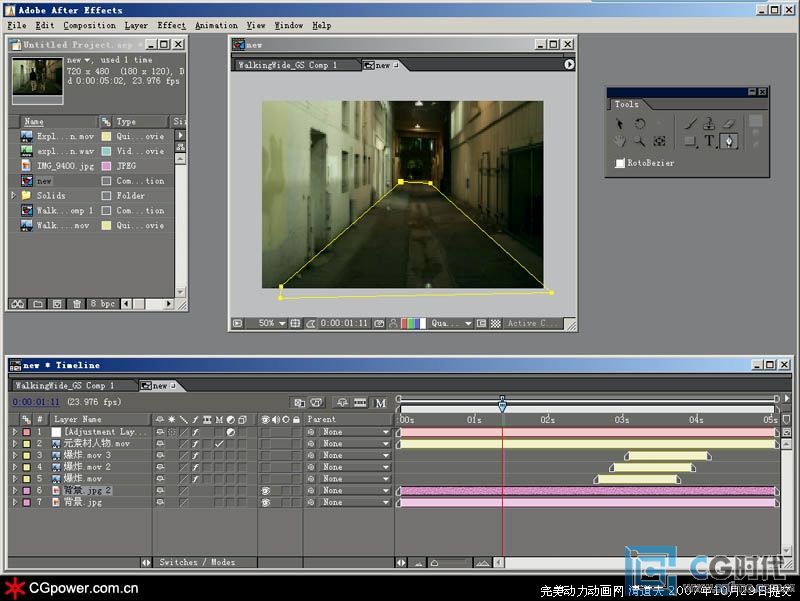Select the Type tool
This screenshot has height=601, width=800.
(709, 141)
